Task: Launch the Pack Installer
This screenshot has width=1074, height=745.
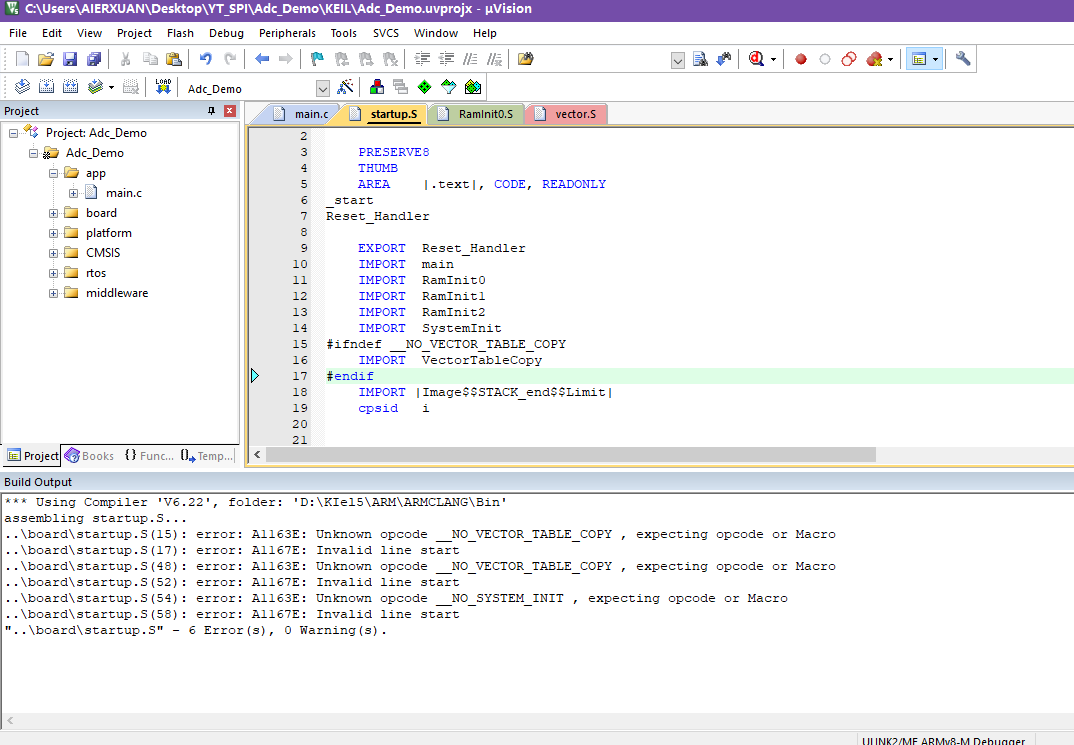Action: pos(473,87)
